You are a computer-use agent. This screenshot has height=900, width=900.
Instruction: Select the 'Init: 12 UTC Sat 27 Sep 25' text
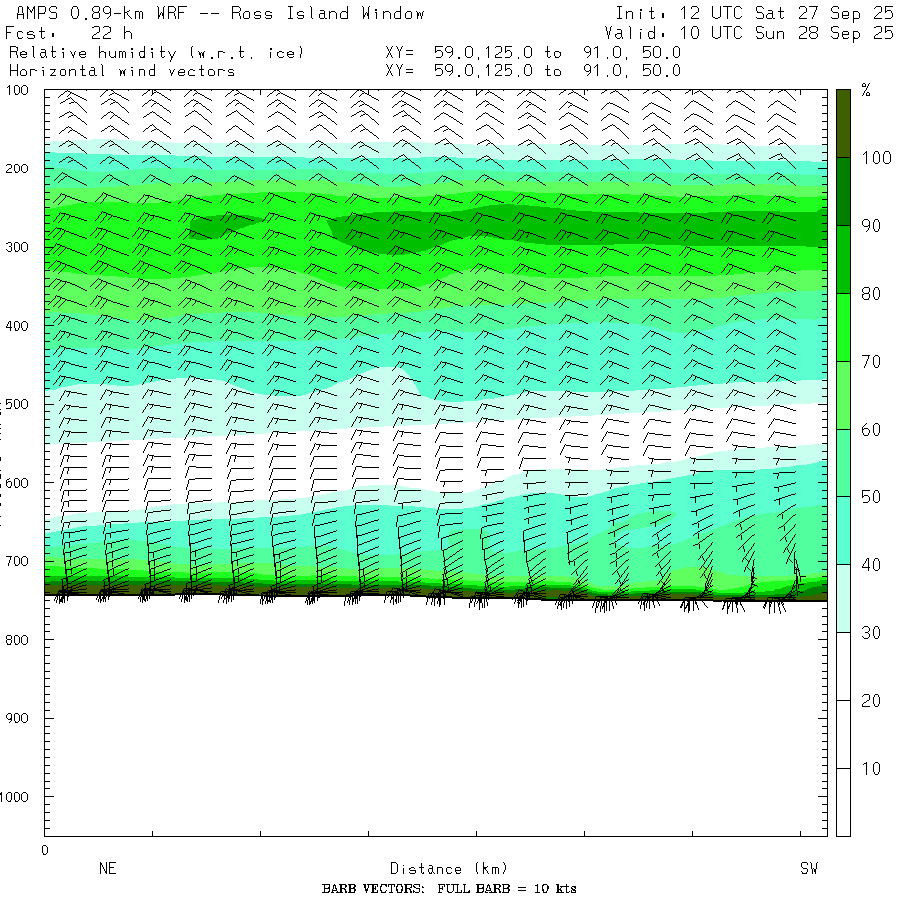[755, 13]
